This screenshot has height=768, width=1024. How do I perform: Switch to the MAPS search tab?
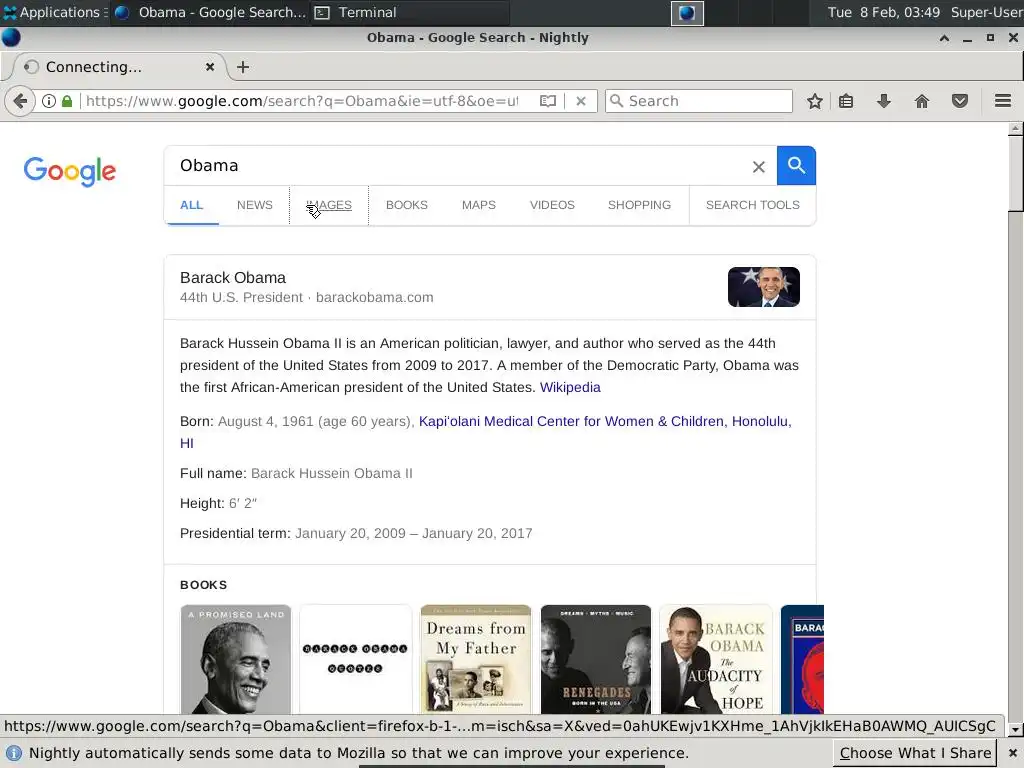[479, 205]
